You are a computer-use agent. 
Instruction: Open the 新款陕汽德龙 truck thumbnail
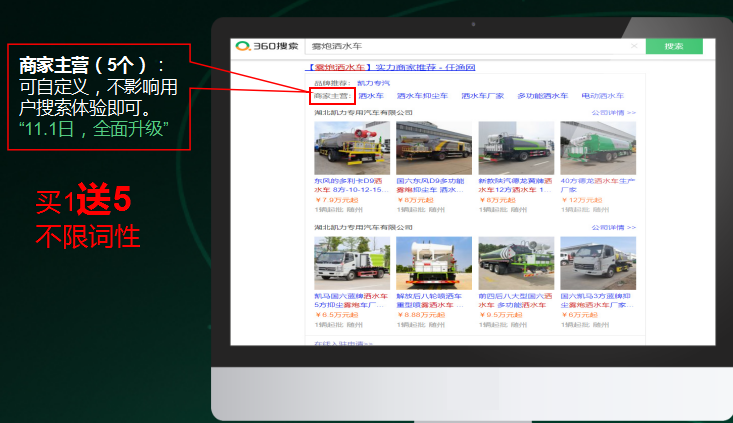516,148
